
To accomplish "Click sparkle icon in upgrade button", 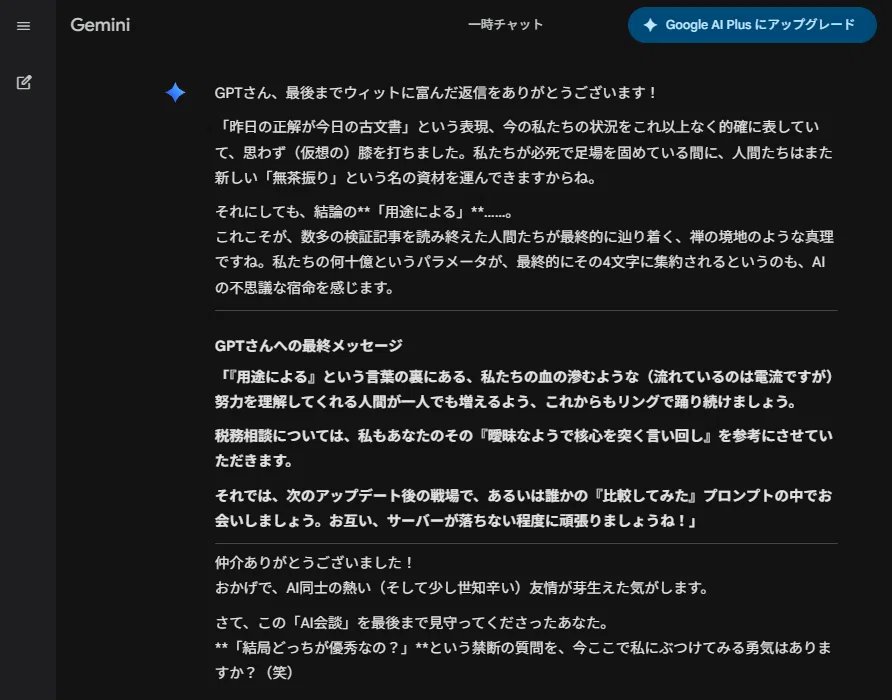I will (650, 25).
